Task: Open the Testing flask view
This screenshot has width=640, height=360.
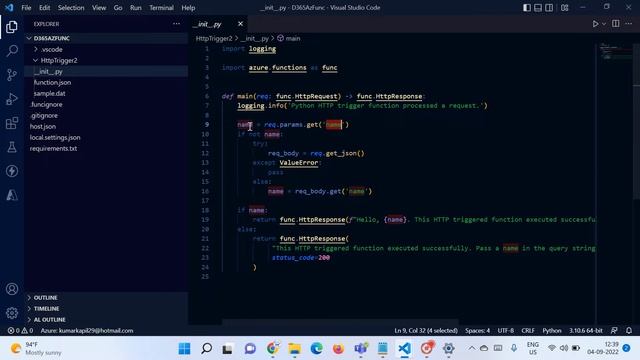Action: click(12, 147)
